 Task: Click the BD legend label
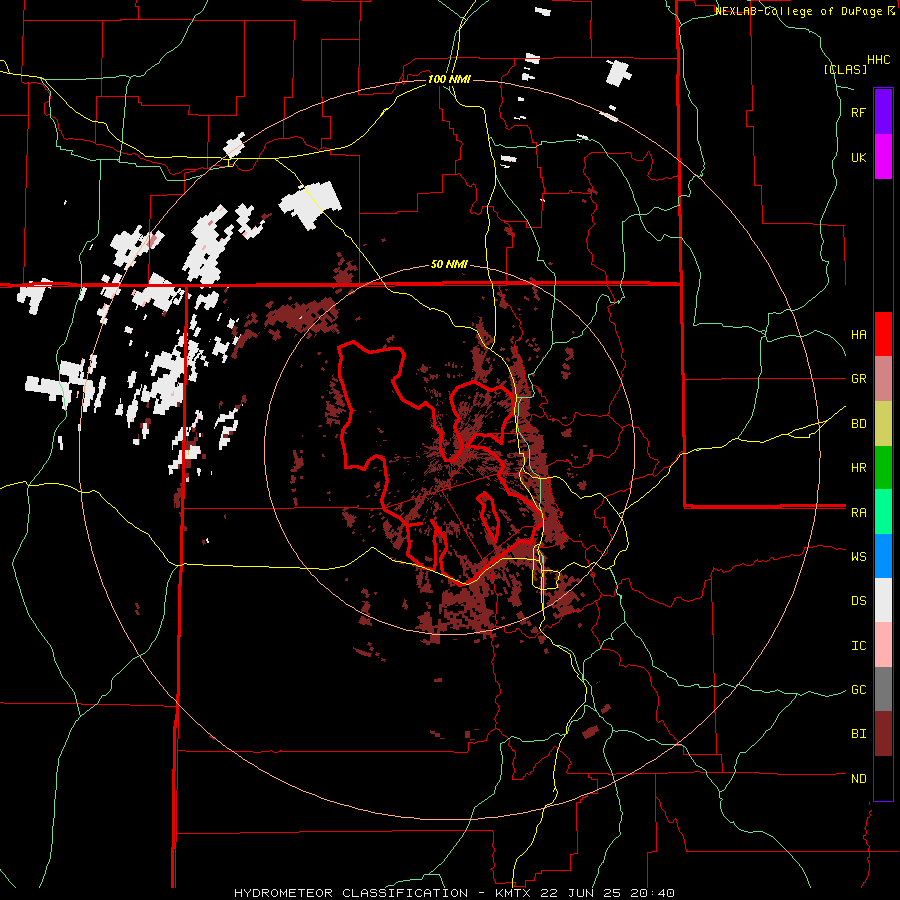click(x=859, y=424)
